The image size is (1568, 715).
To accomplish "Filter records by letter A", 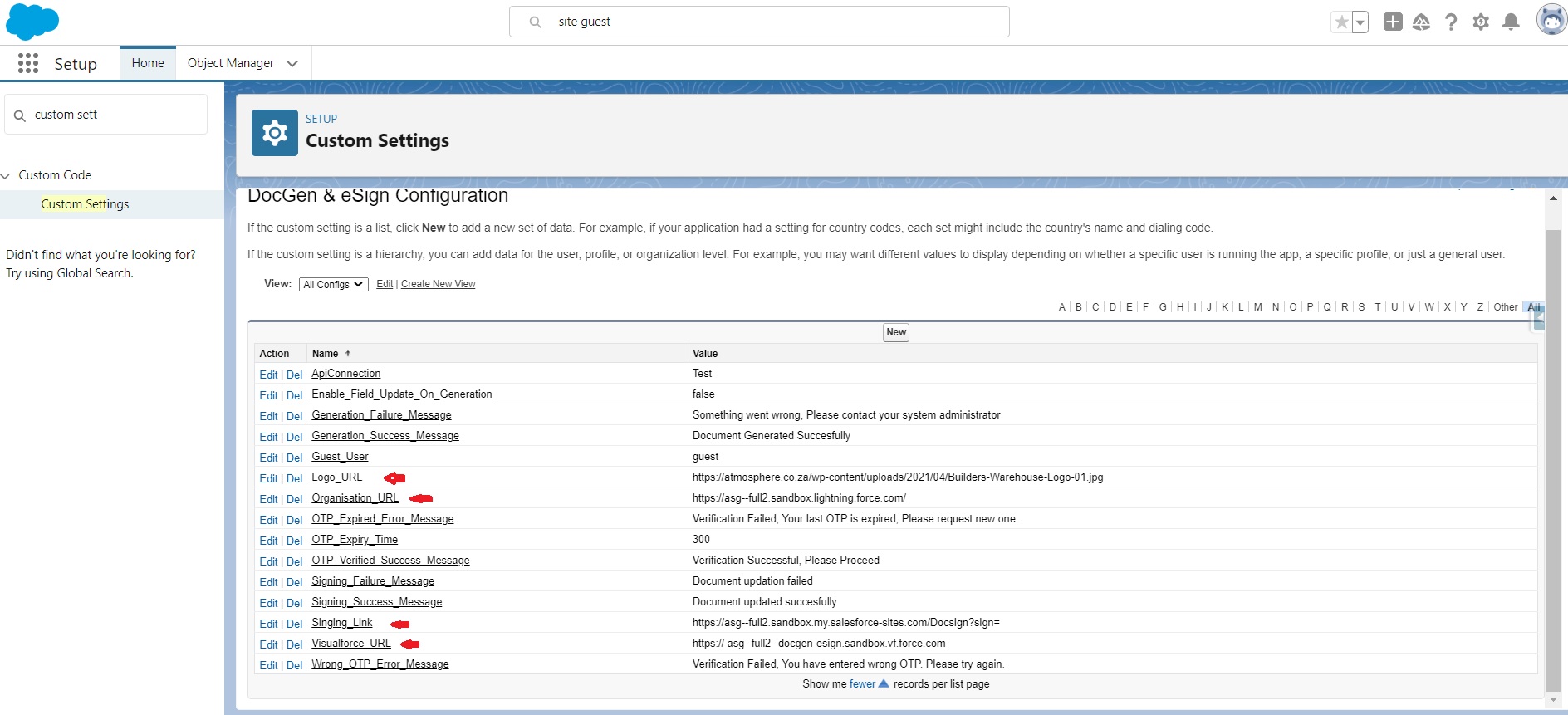I will click(1062, 307).
